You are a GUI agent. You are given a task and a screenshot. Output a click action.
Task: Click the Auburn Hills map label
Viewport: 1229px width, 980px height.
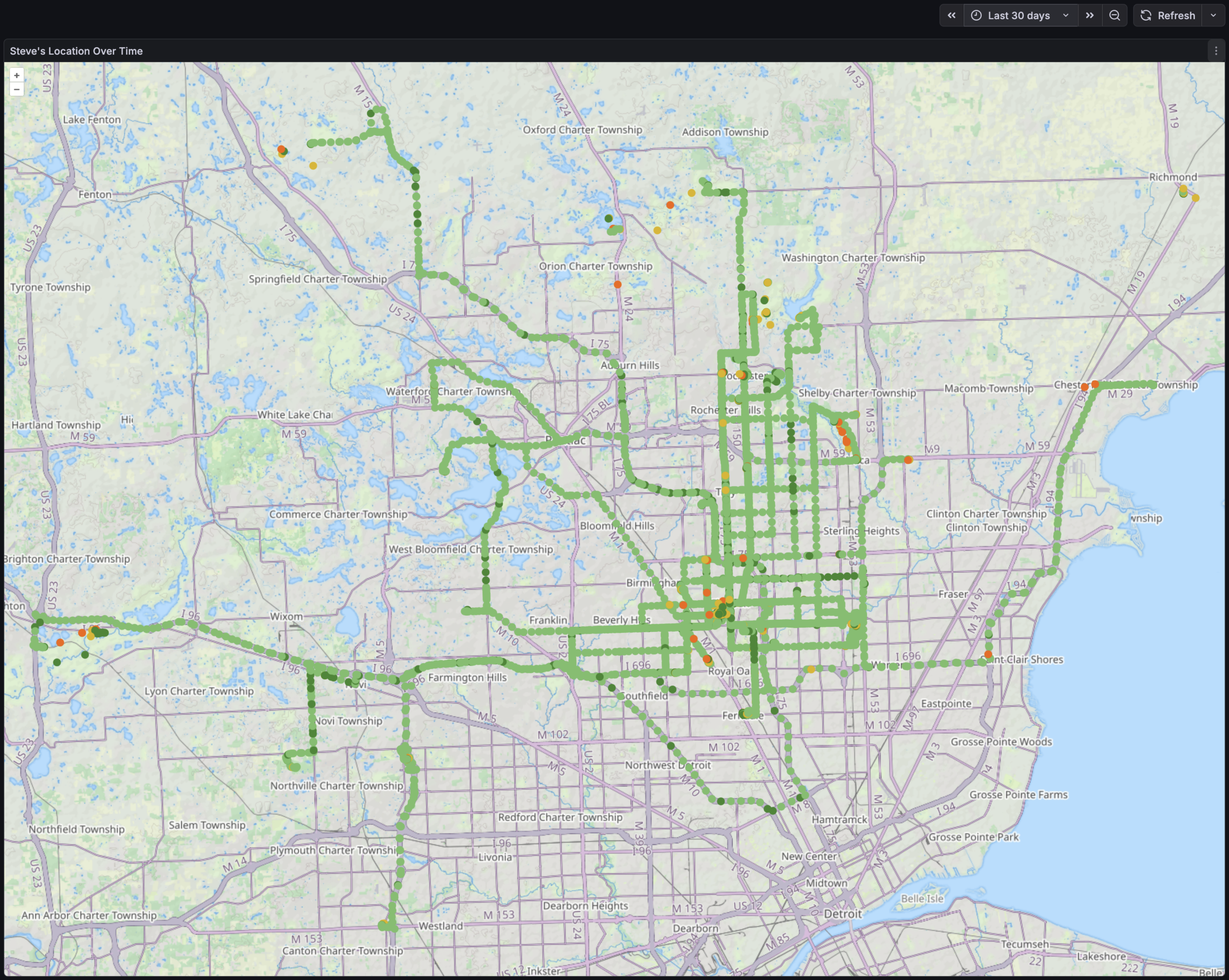point(629,365)
